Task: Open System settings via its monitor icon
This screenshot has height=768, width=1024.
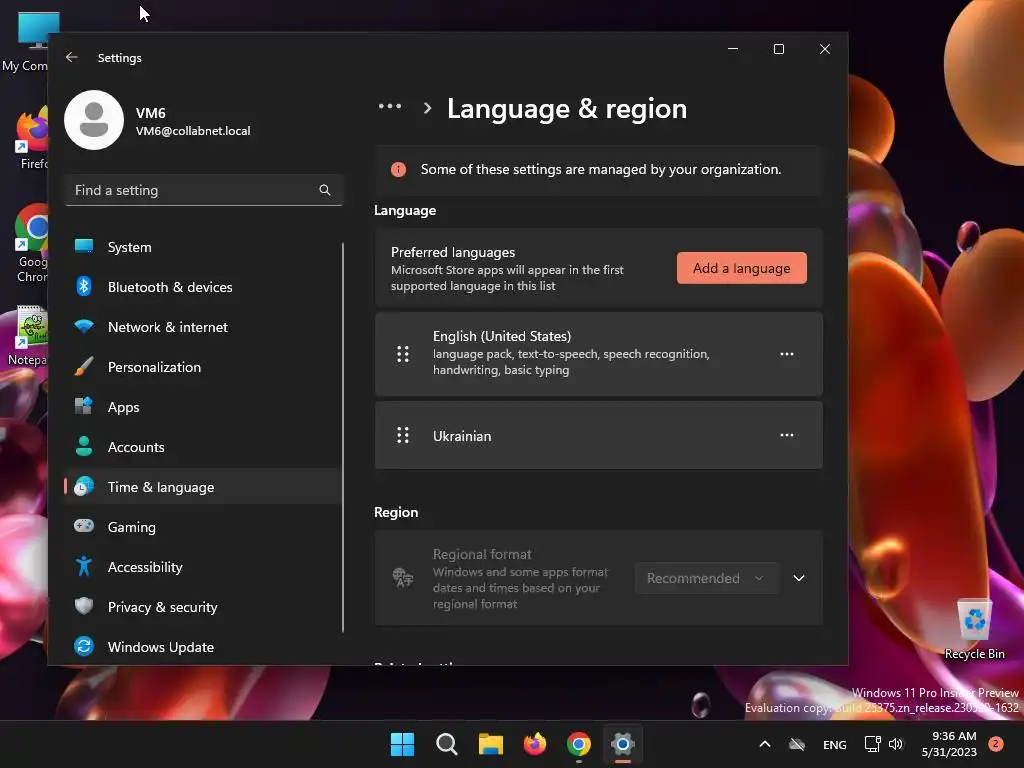Action: click(x=84, y=246)
